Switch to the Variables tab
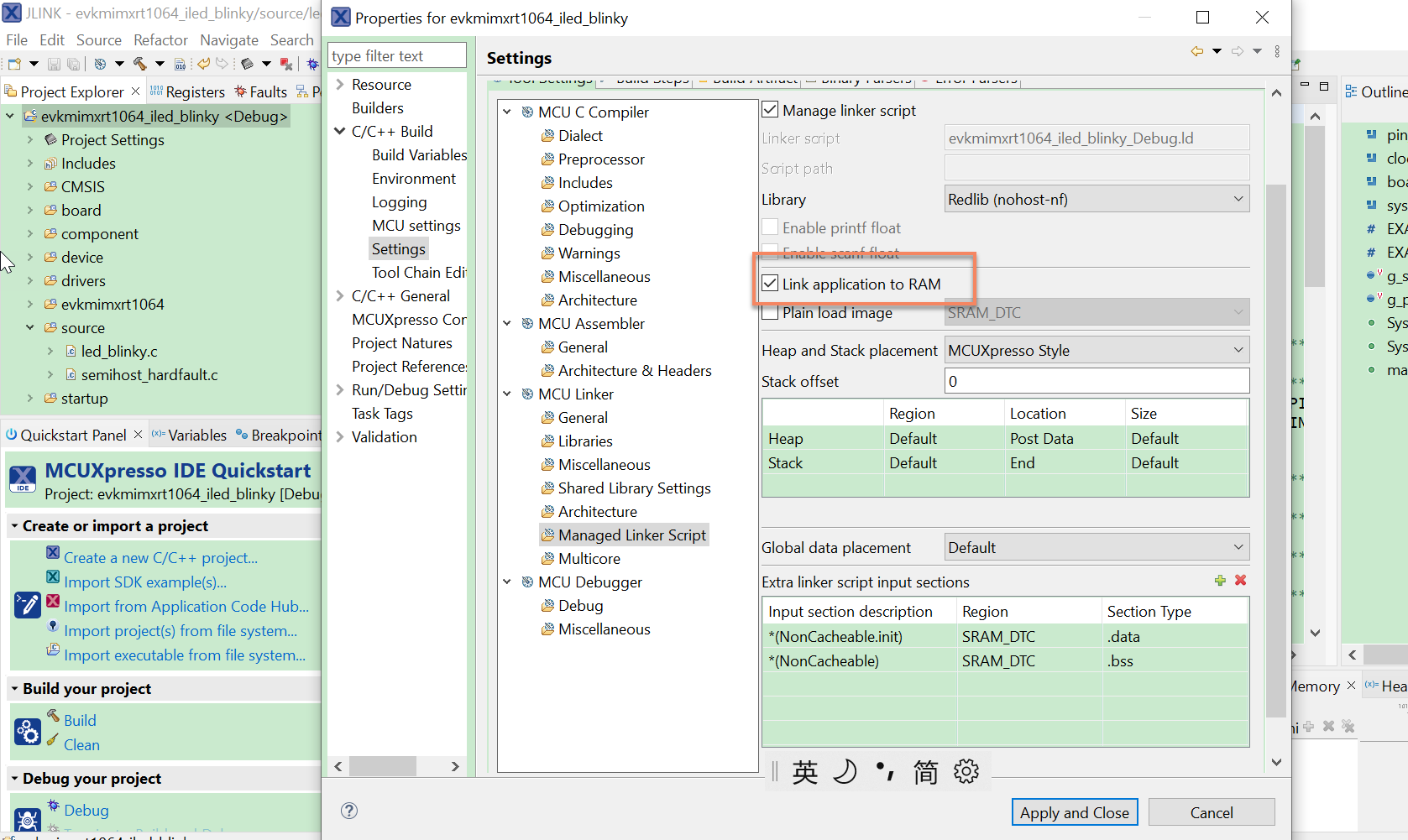 coord(189,435)
